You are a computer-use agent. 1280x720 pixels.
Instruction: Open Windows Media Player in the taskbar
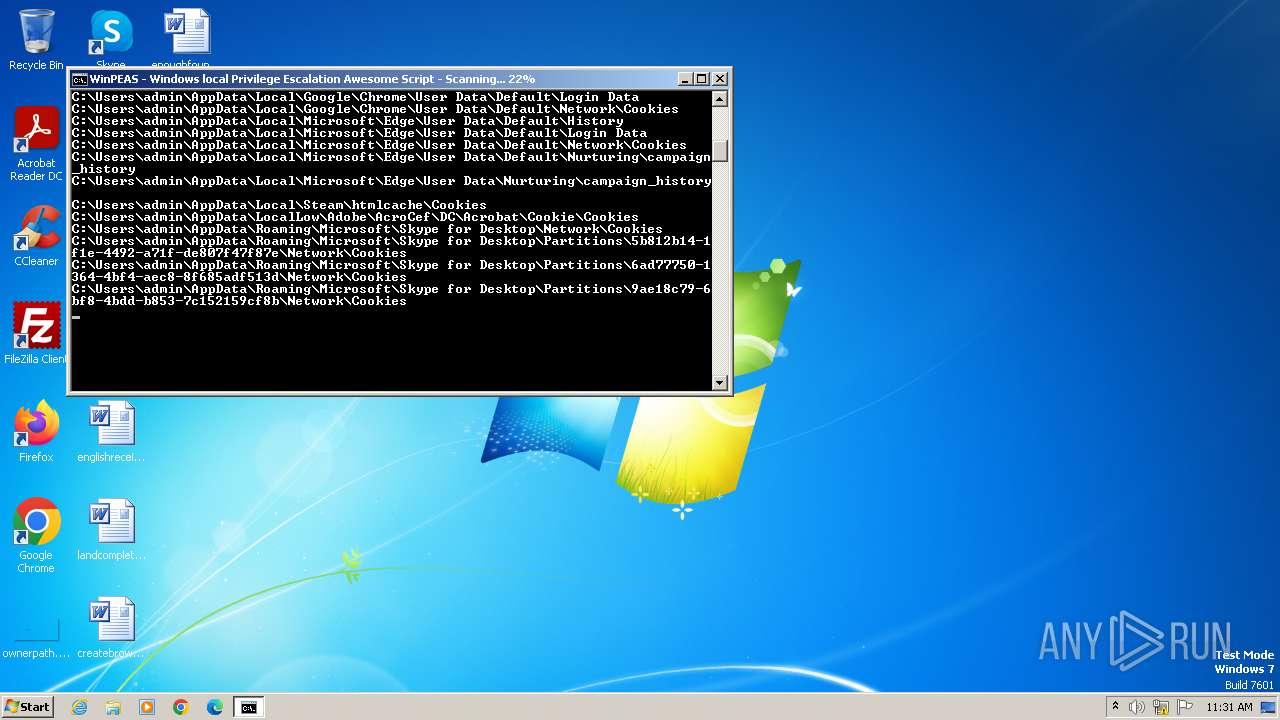147,707
